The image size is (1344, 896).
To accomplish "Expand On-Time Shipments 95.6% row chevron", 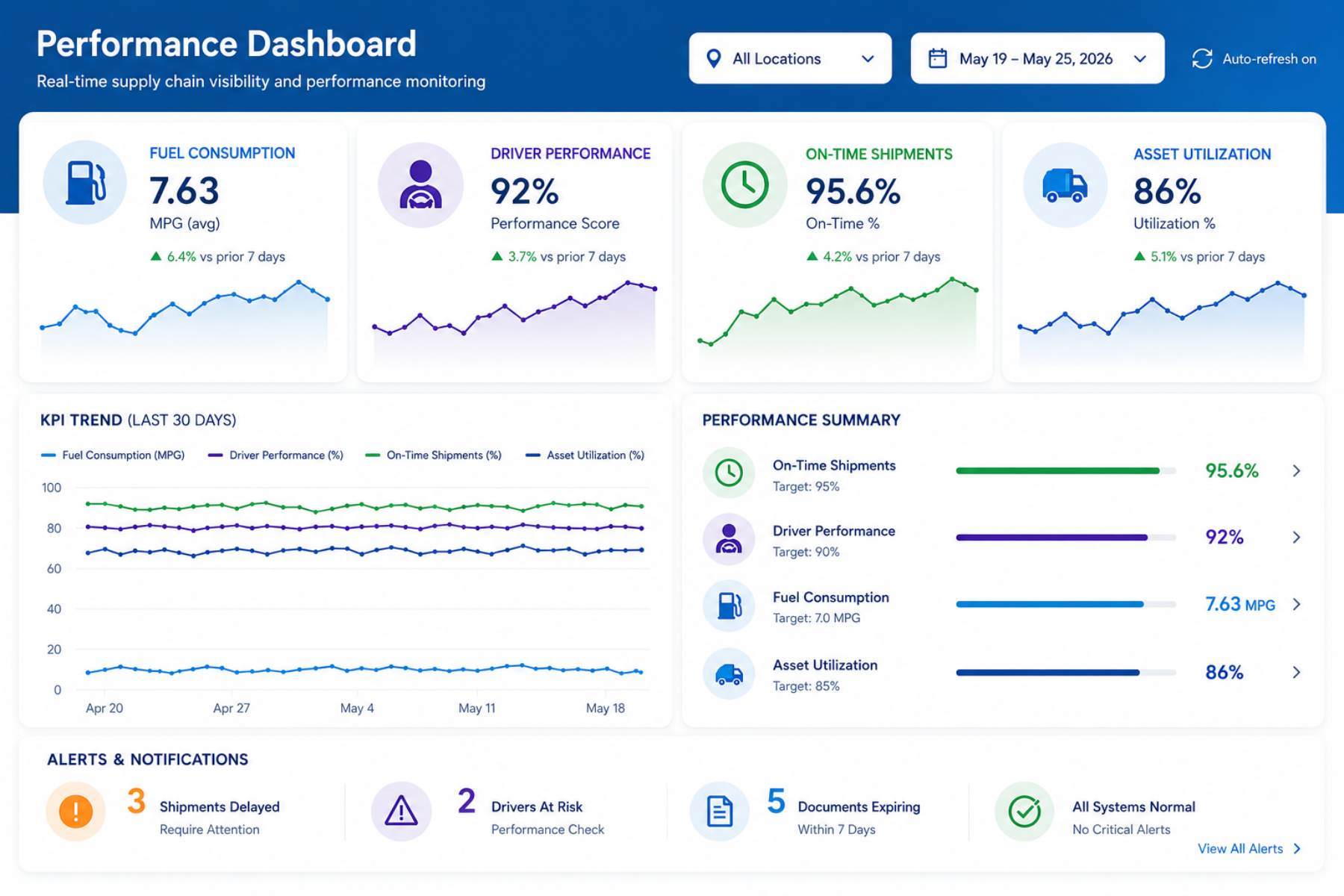I will [1297, 471].
